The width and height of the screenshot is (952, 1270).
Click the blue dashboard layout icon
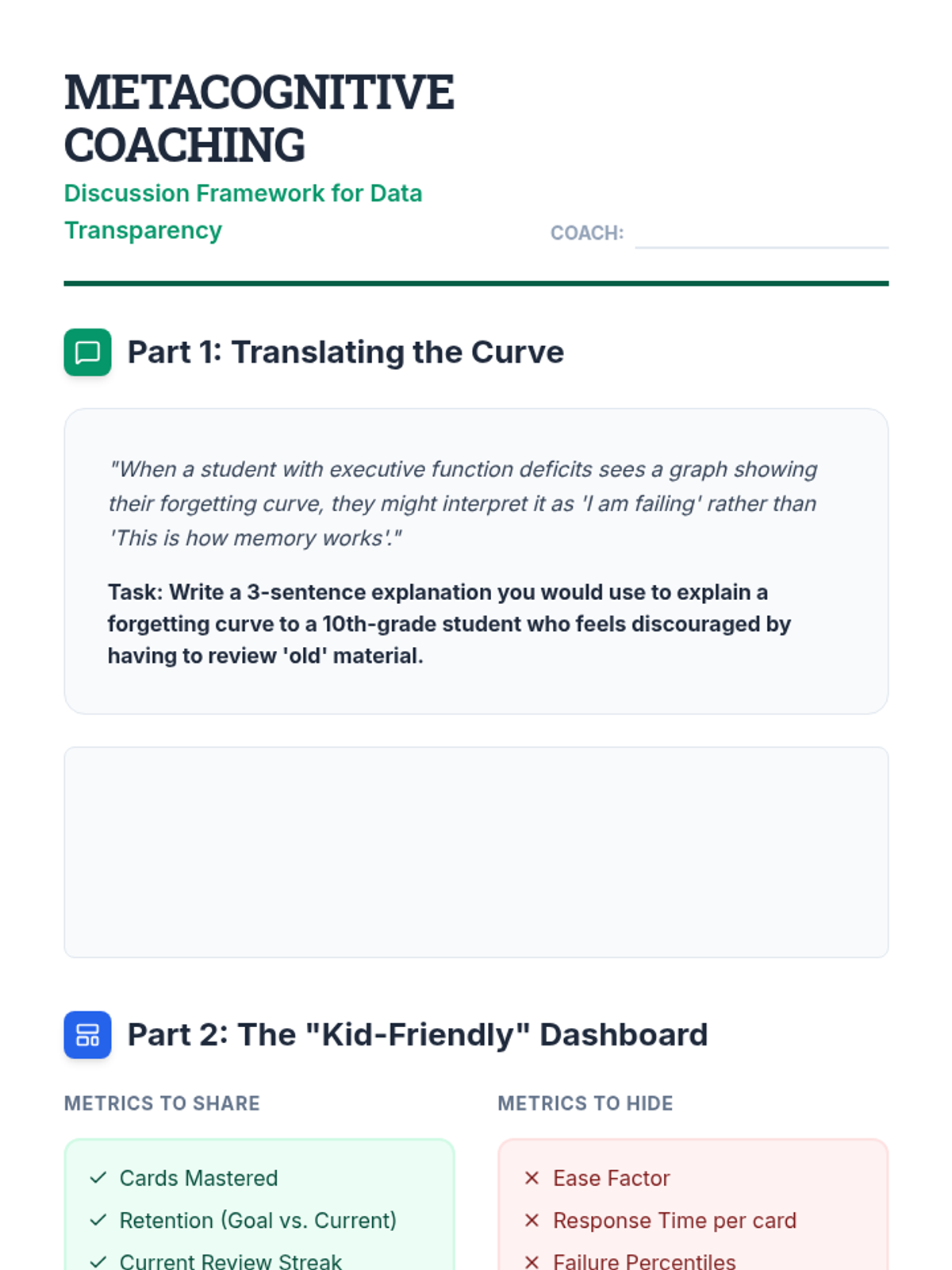[x=87, y=1034]
